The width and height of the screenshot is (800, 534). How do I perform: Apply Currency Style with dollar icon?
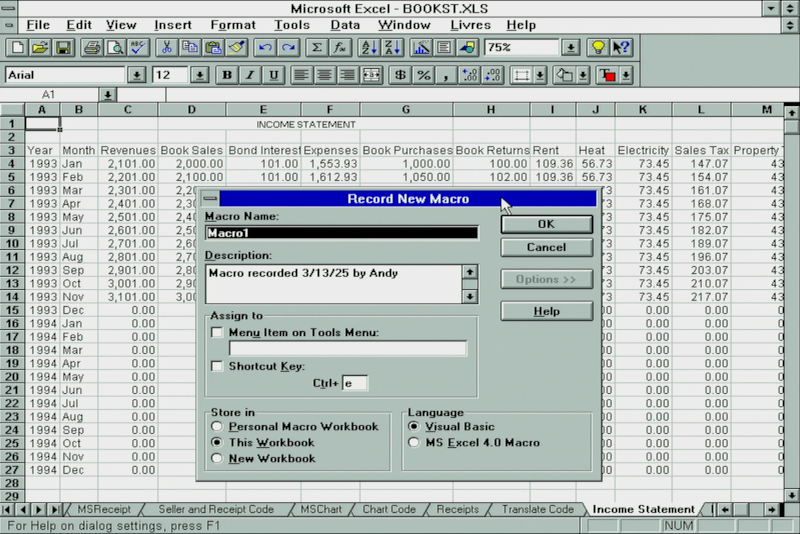tap(400, 75)
